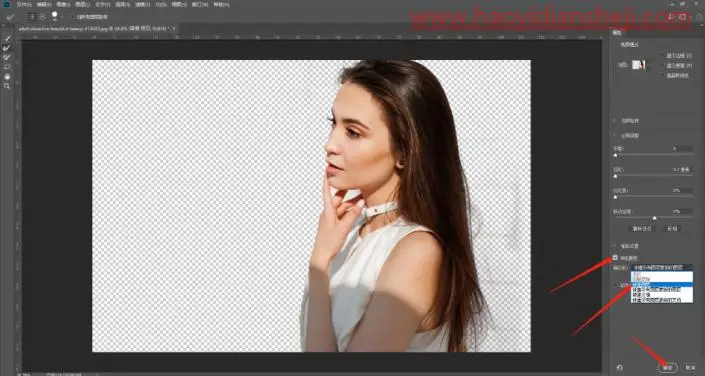This screenshot has height=376, width=705.
Task: Toggle High Quality Preview checkbox (高品质预览)
Action: [662, 76]
